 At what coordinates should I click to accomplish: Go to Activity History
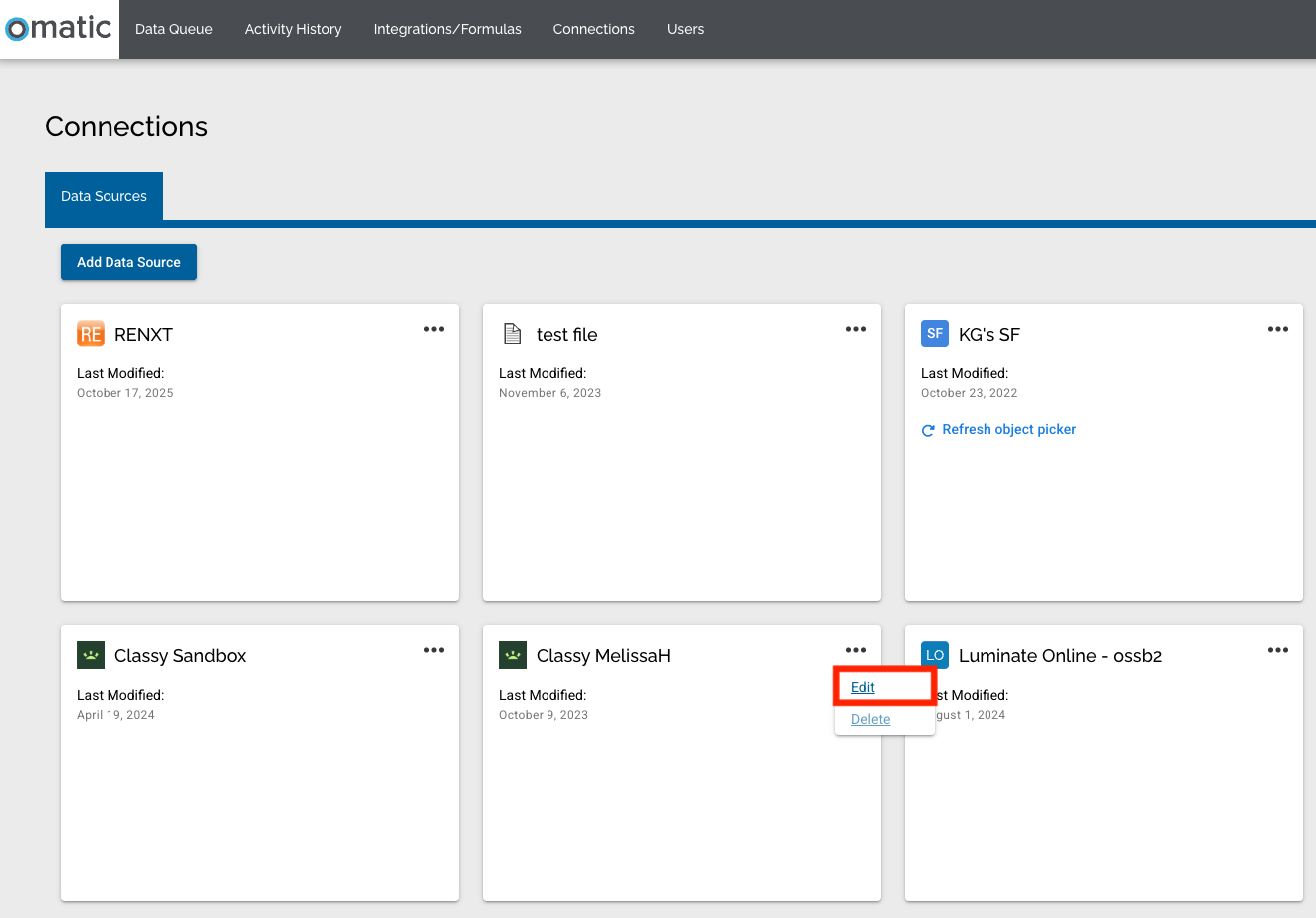tap(294, 29)
